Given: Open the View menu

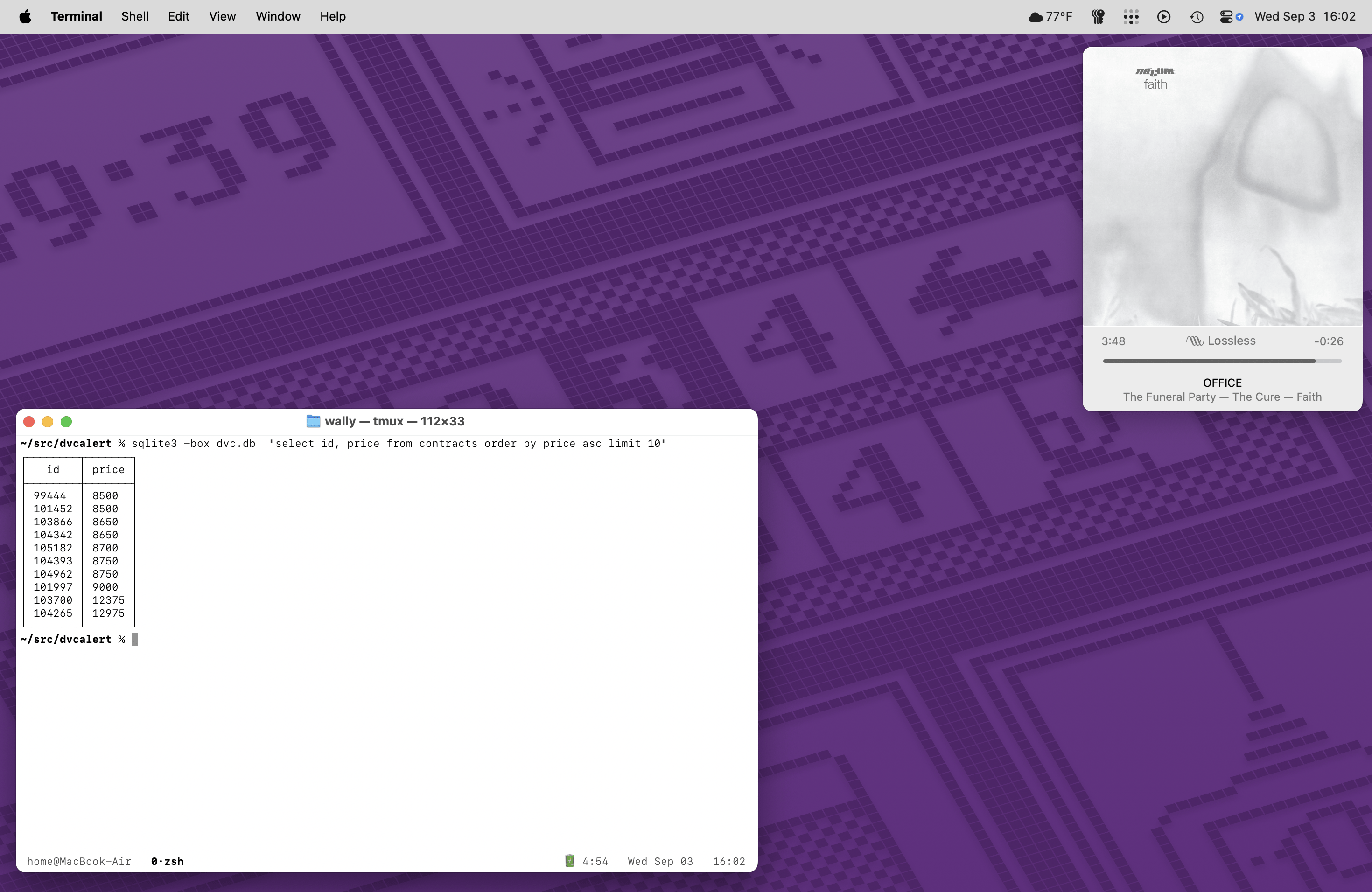Looking at the screenshot, I should [x=222, y=16].
